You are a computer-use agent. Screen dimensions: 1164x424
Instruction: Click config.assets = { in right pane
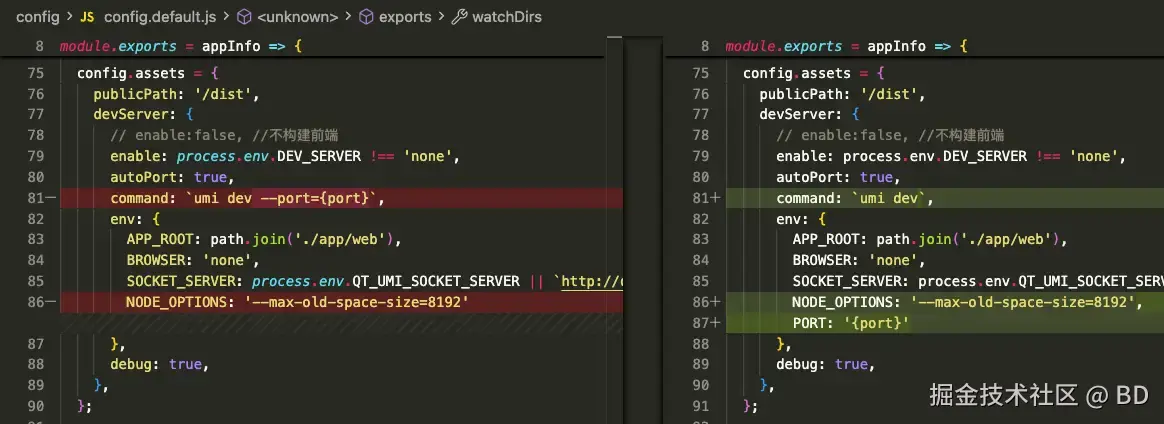point(814,74)
